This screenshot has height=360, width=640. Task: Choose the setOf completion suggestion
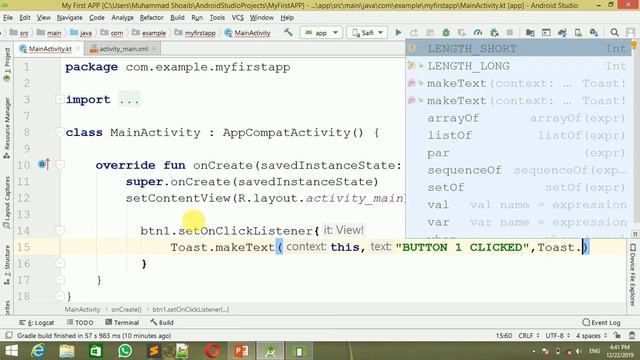(518, 187)
